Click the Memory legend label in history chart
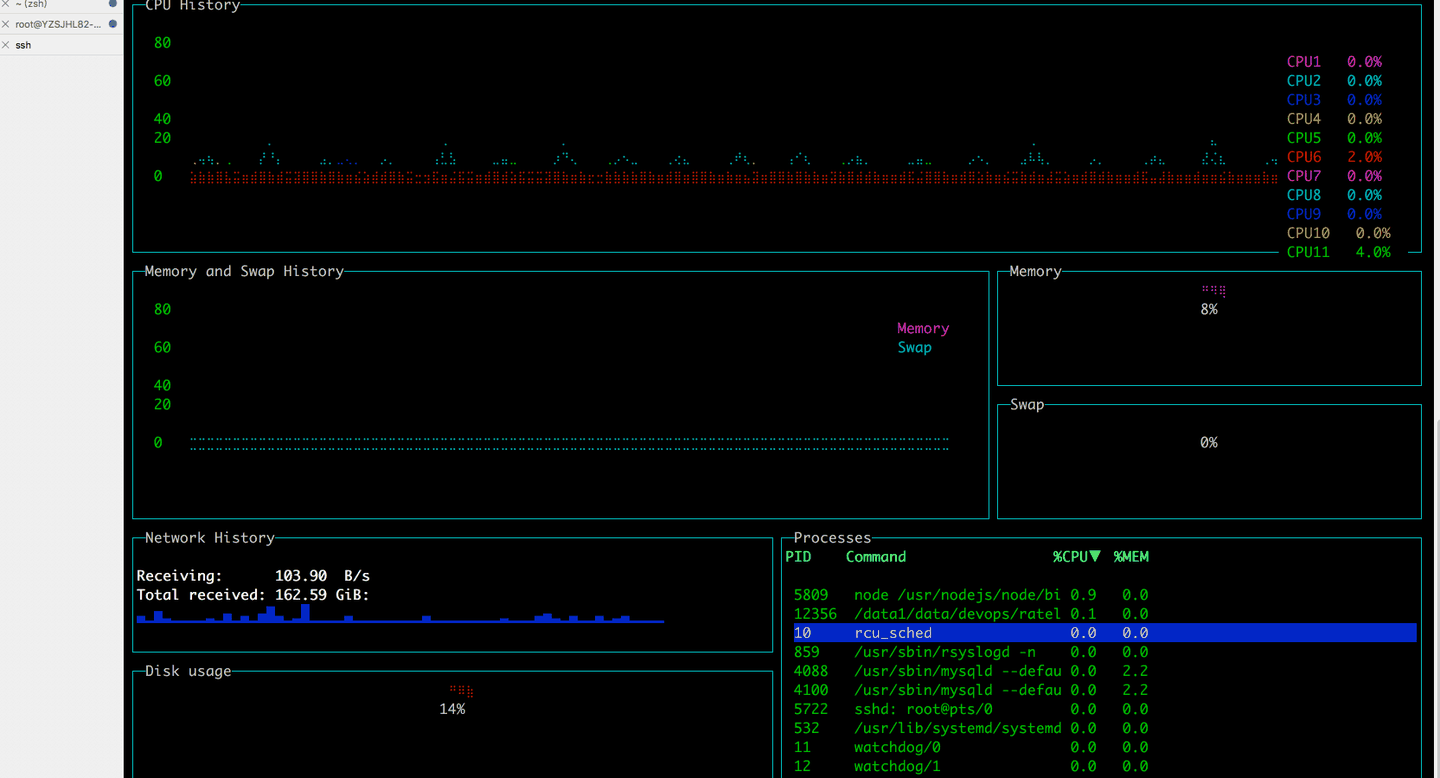 922,328
